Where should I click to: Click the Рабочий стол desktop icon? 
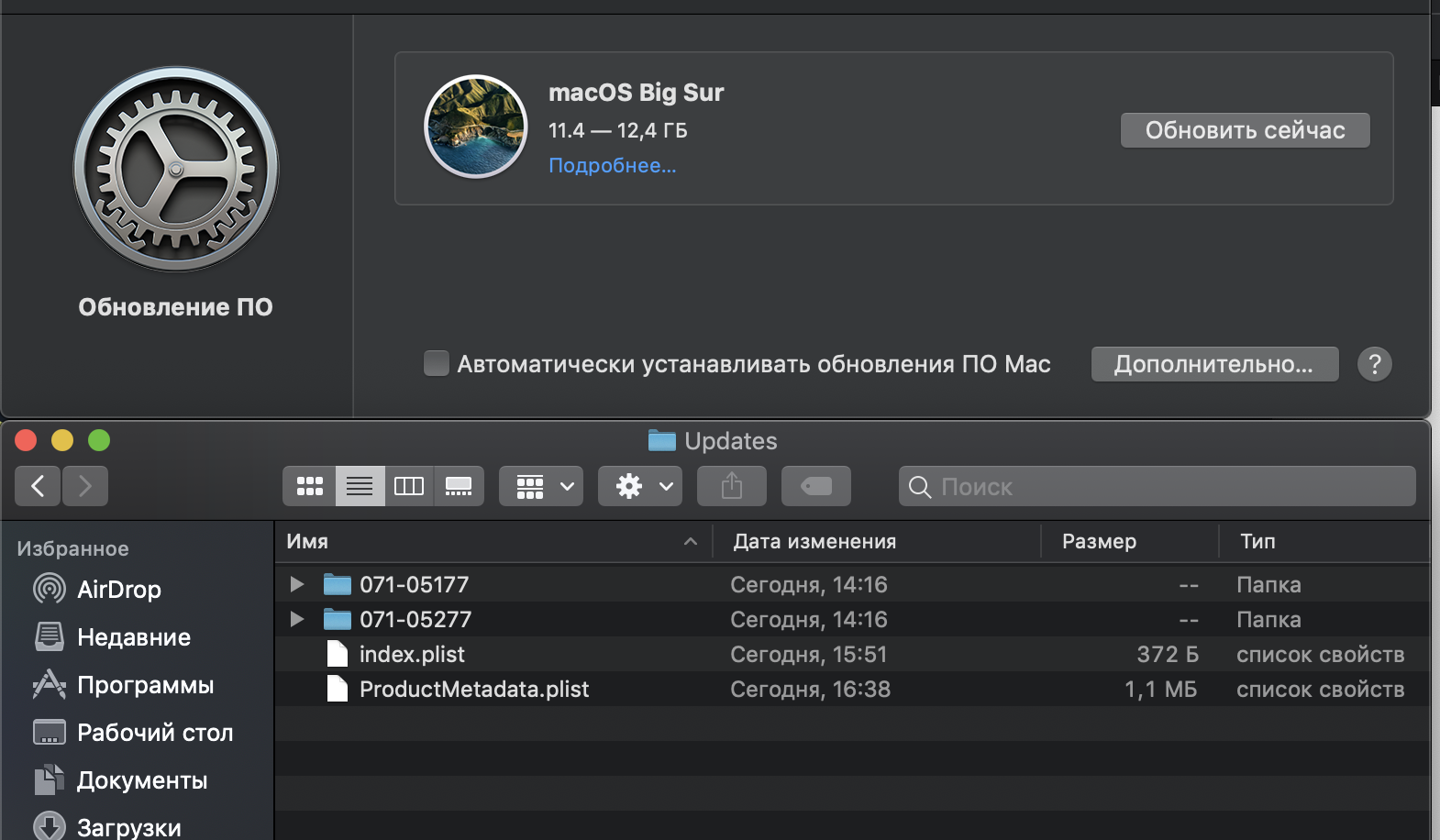(50, 732)
